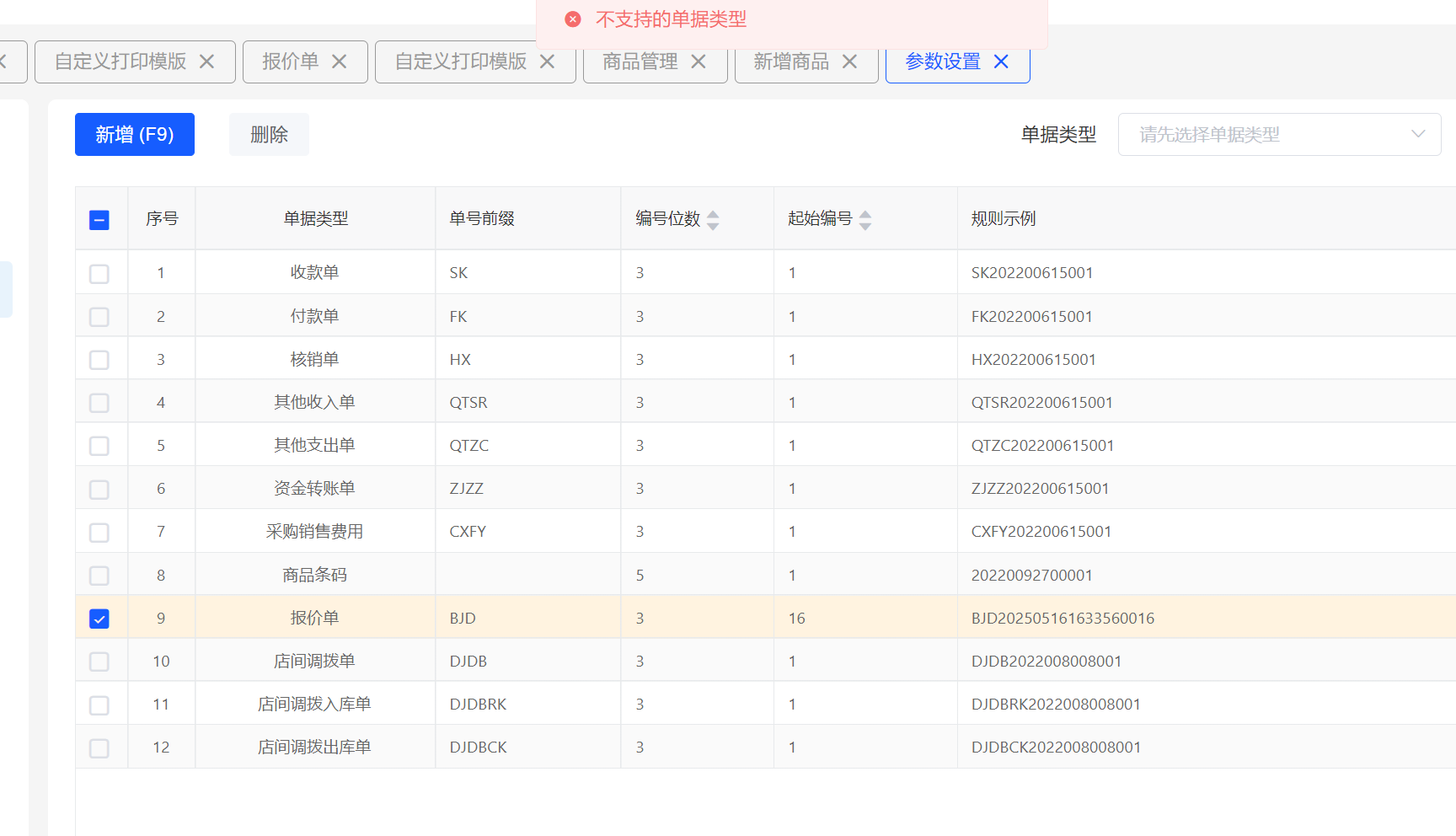Viewport: 1456px width, 836px height.
Task: Select the 其他收入单 cell
Action: click(315, 402)
